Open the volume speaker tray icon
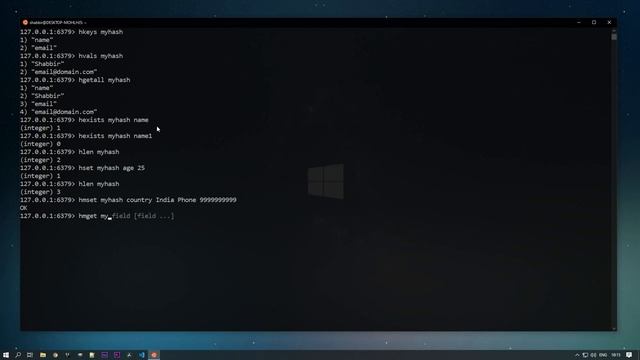640x360 pixels. click(x=593, y=355)
